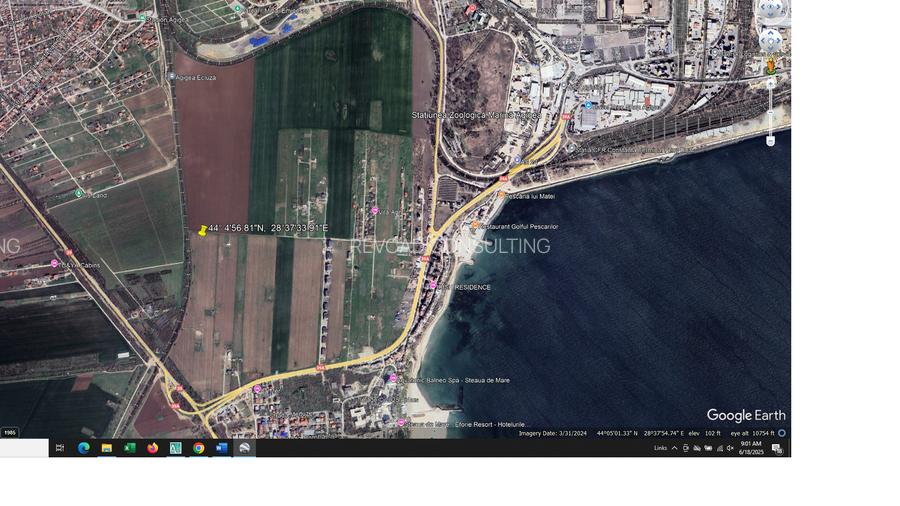Click the Task View button
The height and width of the screenshot is (506, 900).
(x=60, y=448)
